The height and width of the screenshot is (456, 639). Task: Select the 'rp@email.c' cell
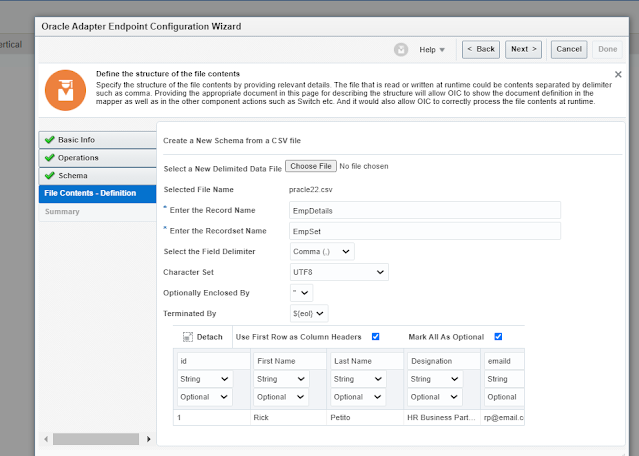tap(502, 418)
